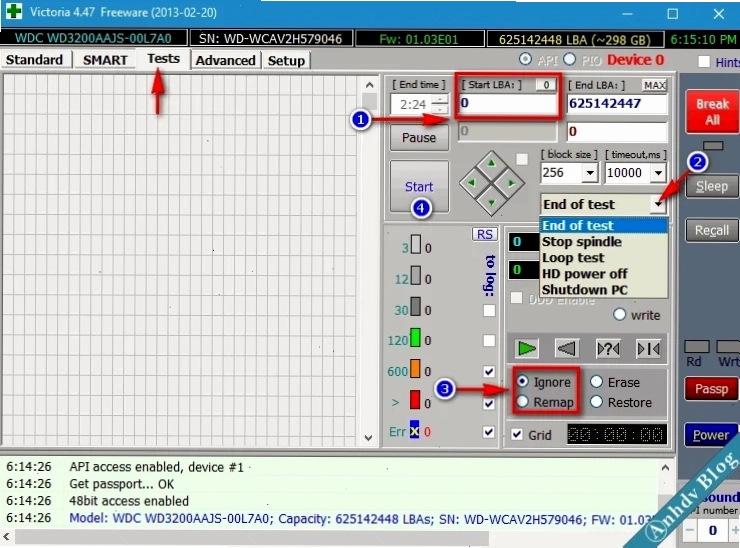This screenshot has width=740, height=548.
Task: Click the dark gray 30 ms block swatch
Action: 415,306
